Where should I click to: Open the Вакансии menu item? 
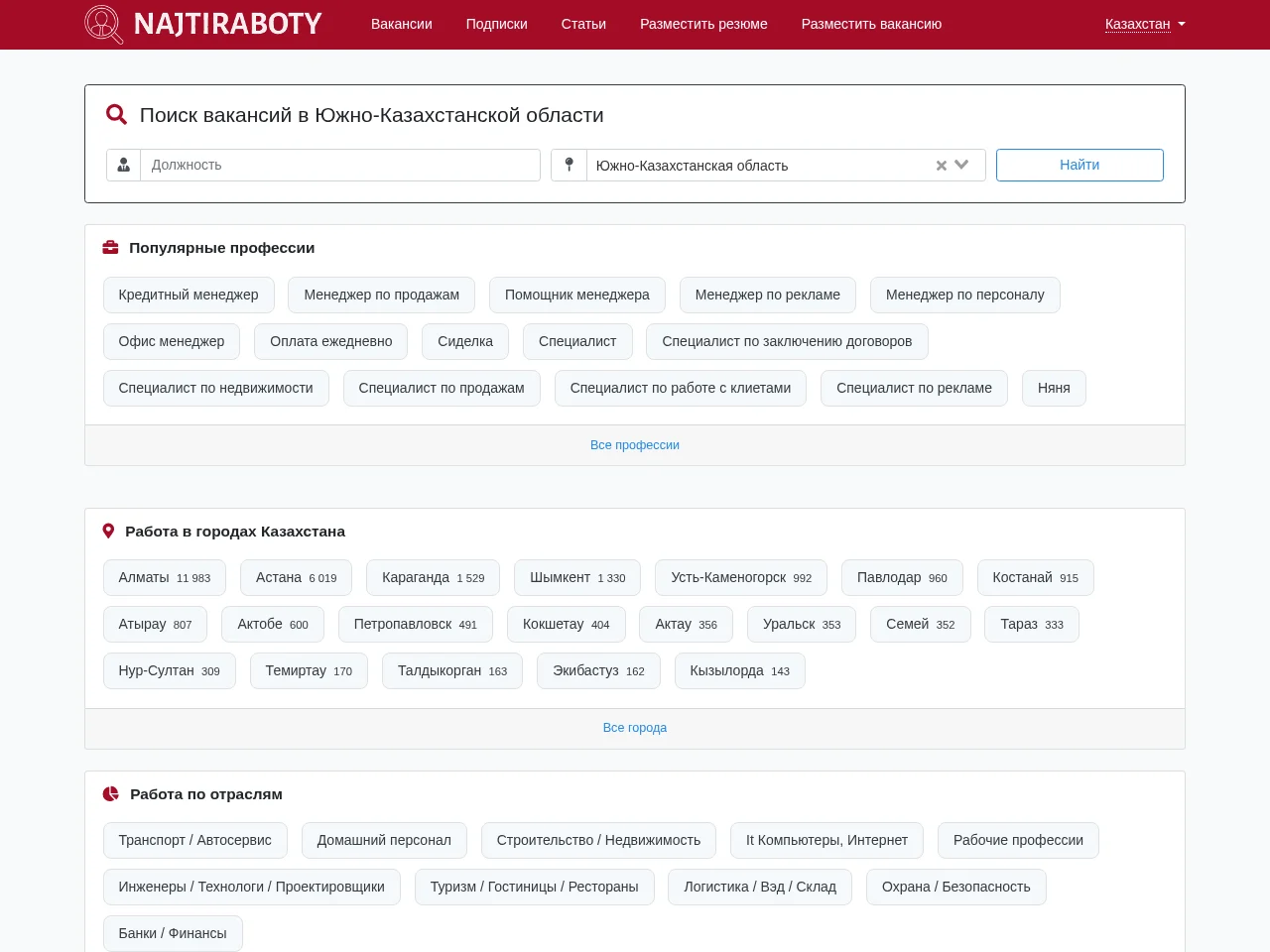[402, 24]
